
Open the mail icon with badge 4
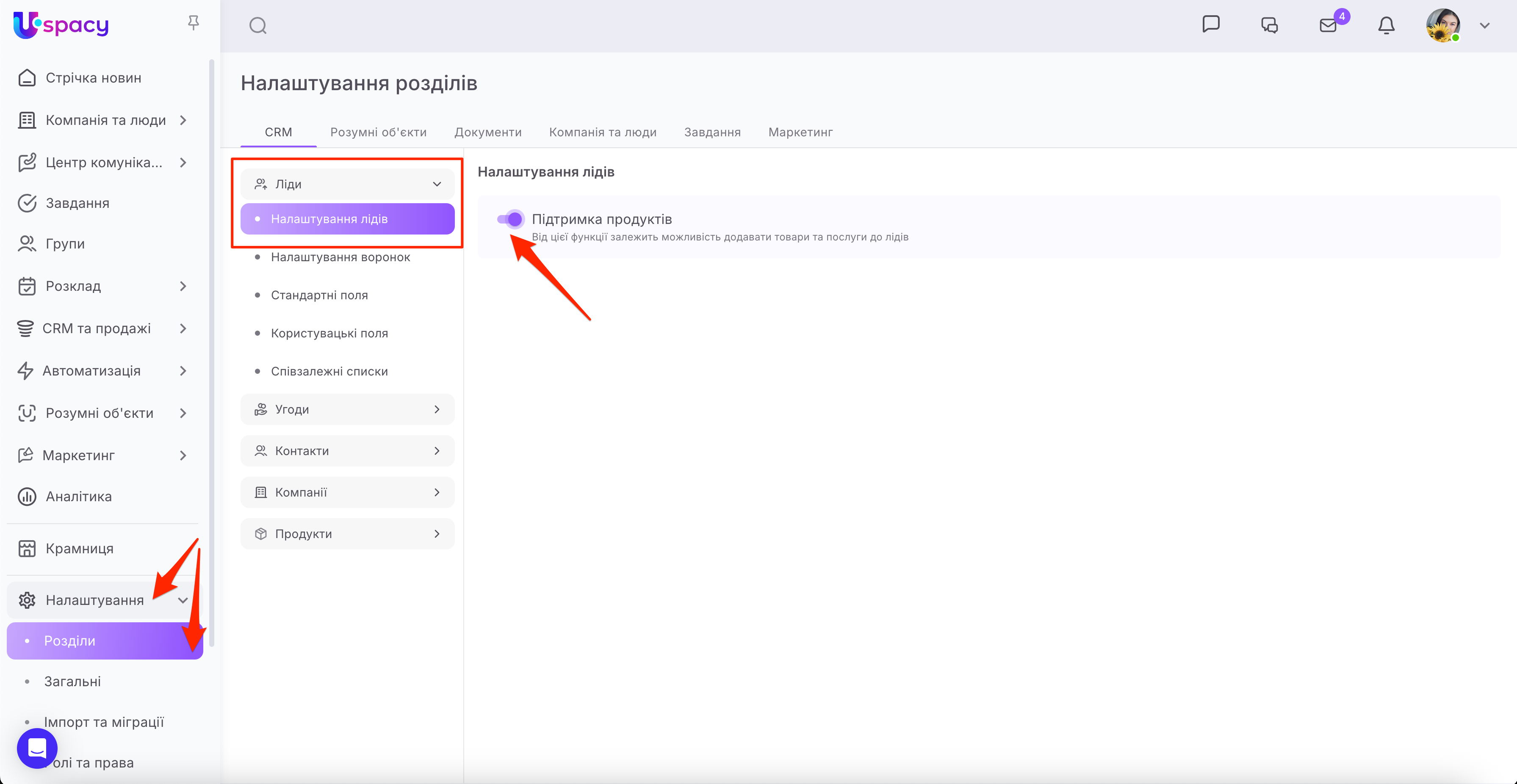(1329, 25)
